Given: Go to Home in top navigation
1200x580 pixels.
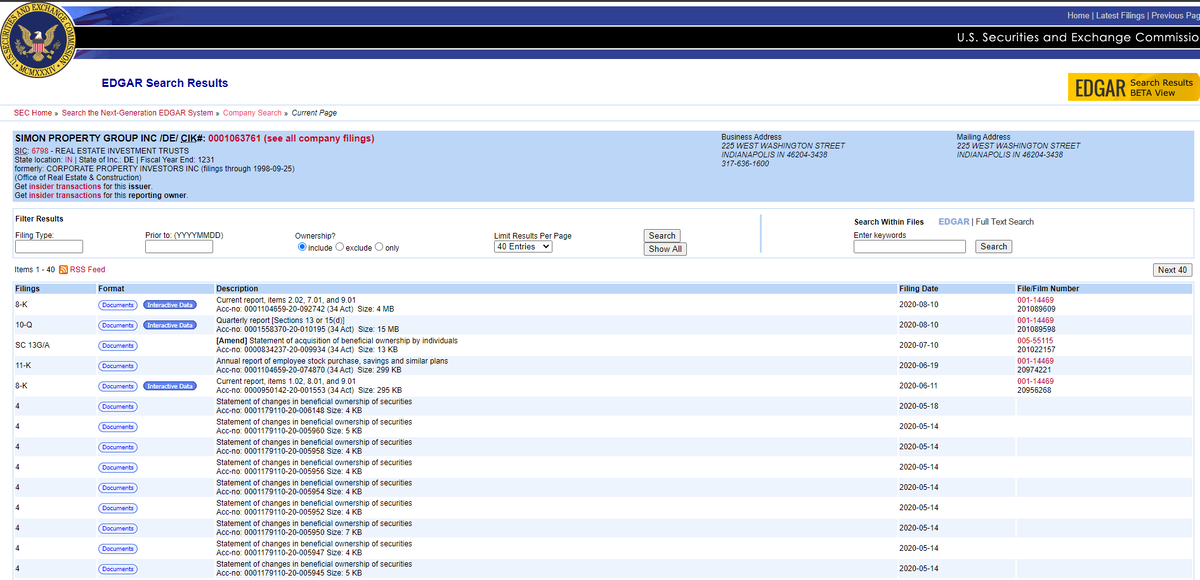Looking at the screenshot, I should pyautogui.click(x=1078, y=15).
